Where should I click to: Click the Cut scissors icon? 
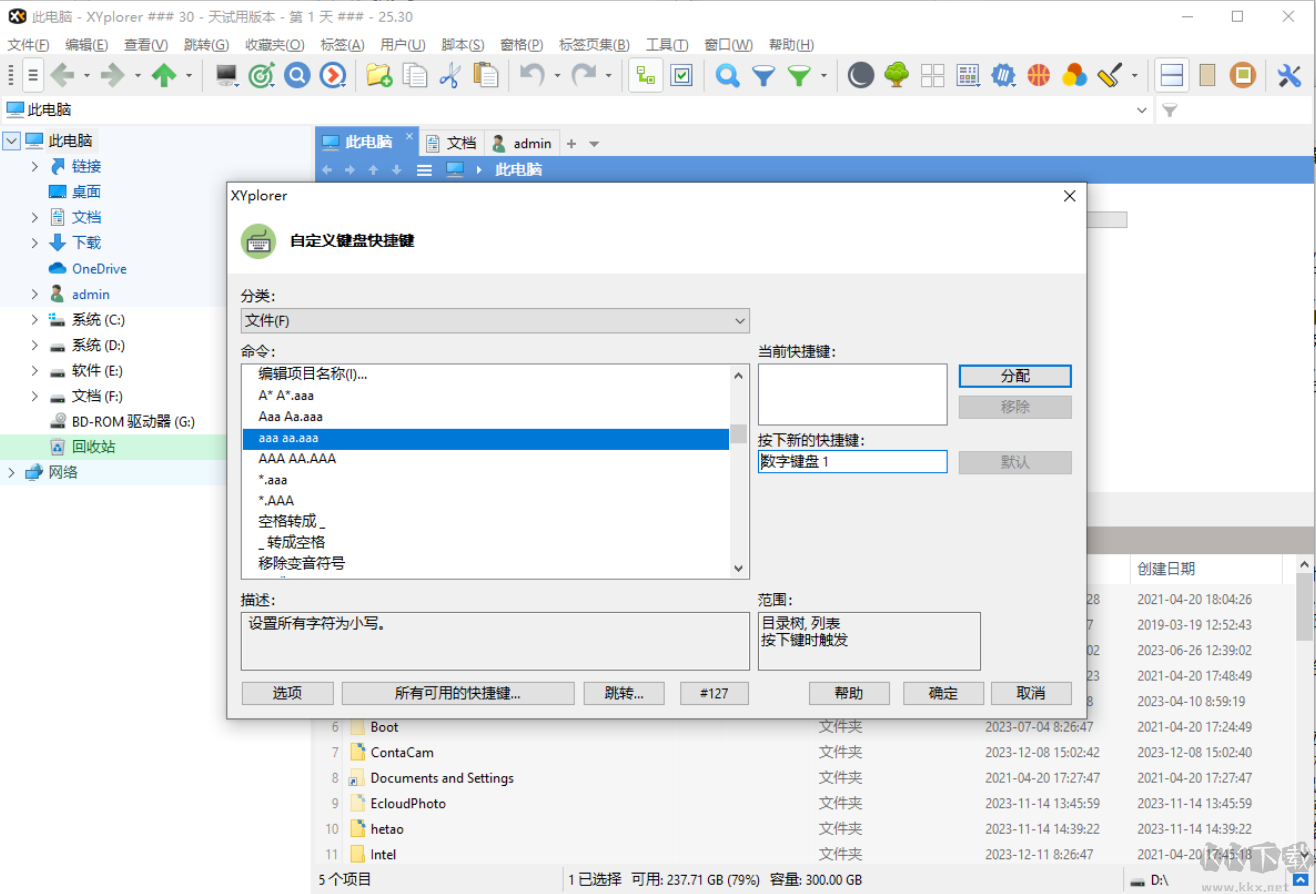(x=451, y=75)
